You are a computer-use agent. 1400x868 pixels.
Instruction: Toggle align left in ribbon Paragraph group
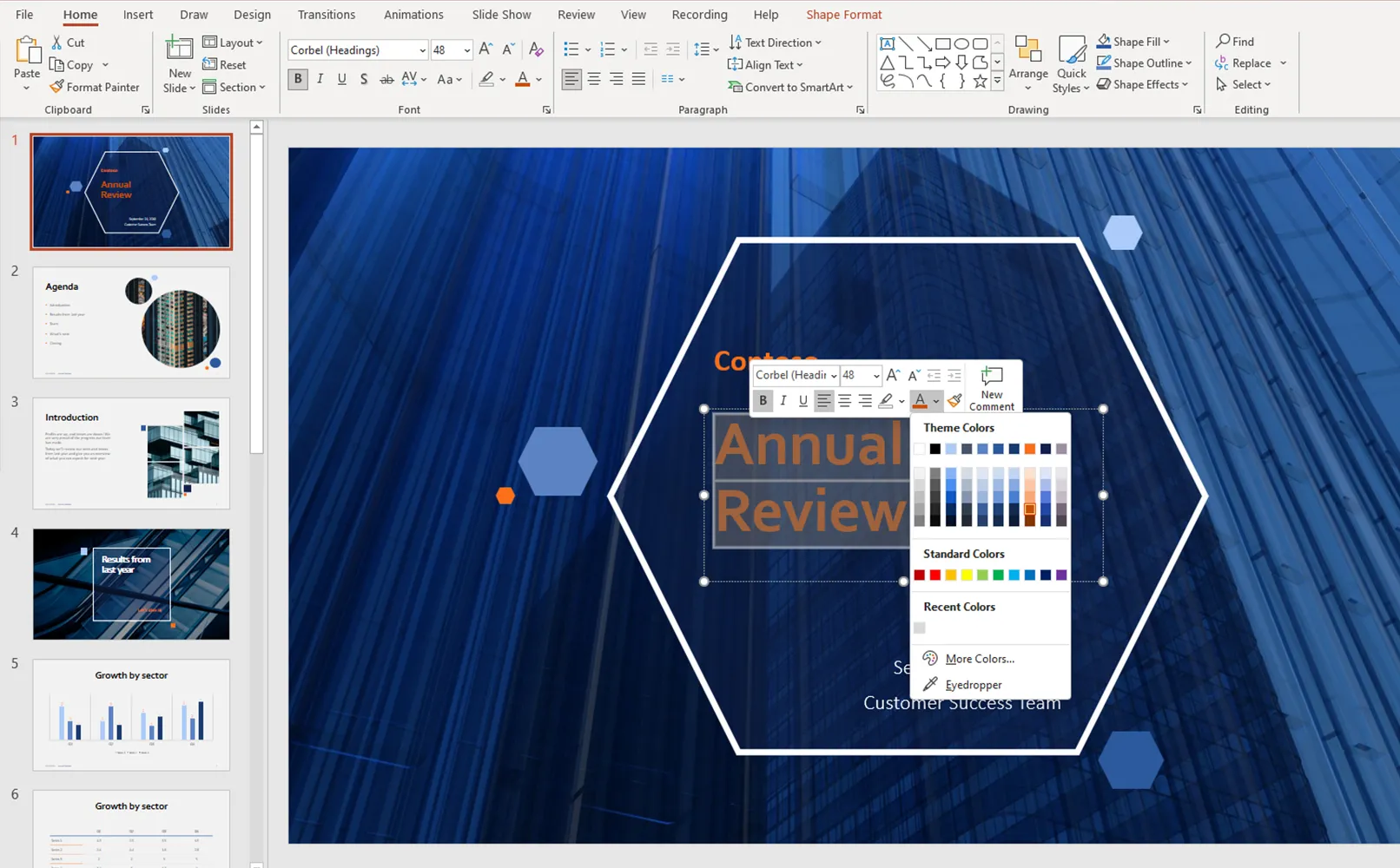tap(571, 79)
